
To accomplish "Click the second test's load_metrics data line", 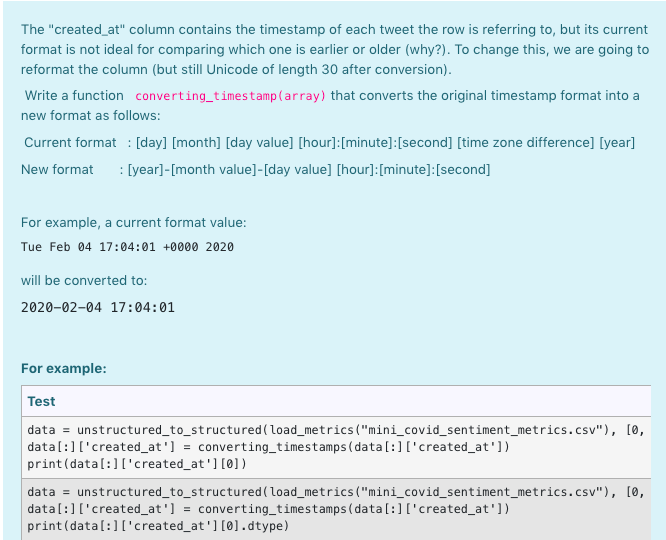I will (336, 492).
